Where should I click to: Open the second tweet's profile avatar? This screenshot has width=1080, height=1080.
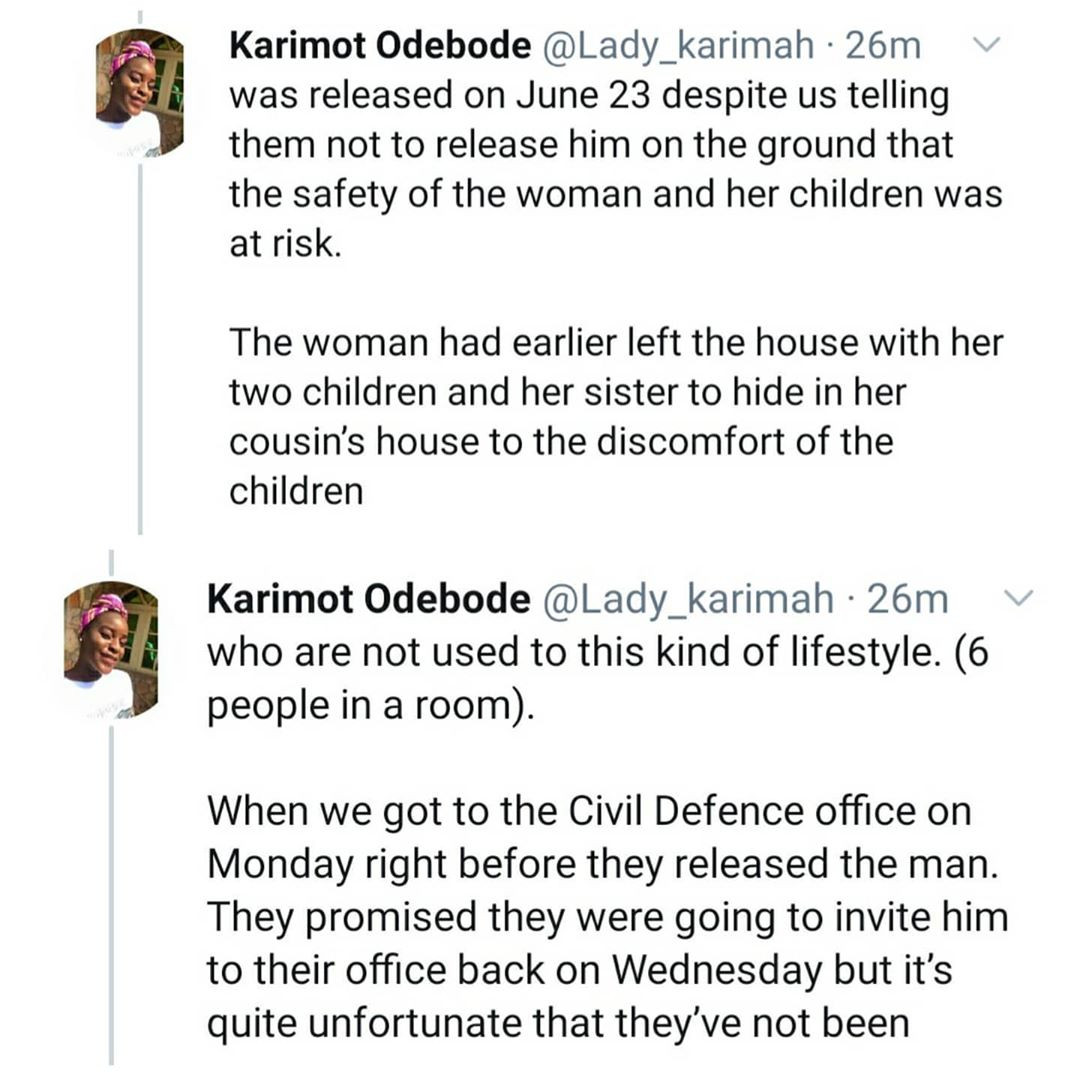111,650
